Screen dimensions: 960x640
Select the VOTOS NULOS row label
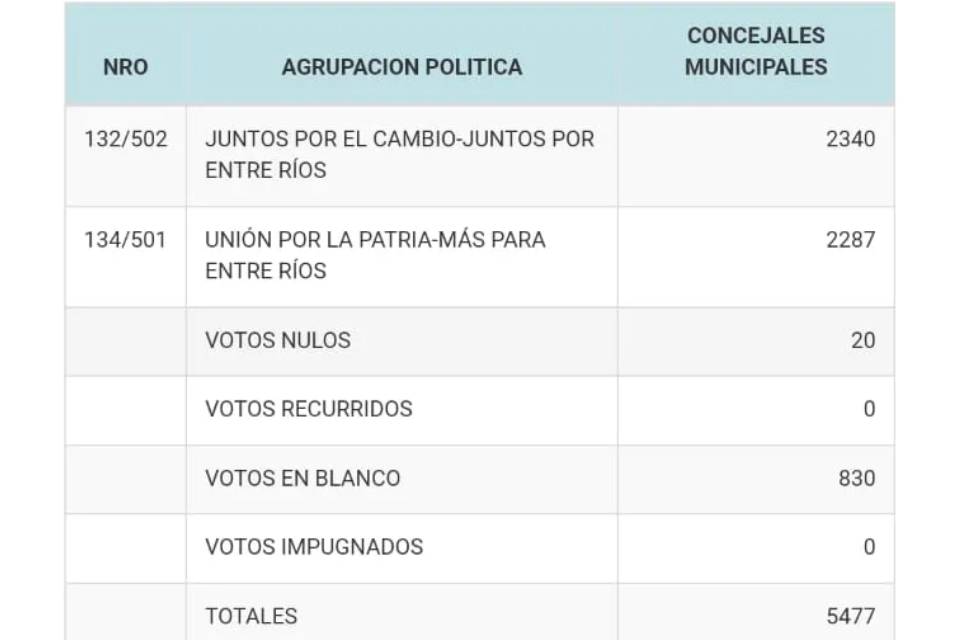pyautogui.click(x=278, y=340)
